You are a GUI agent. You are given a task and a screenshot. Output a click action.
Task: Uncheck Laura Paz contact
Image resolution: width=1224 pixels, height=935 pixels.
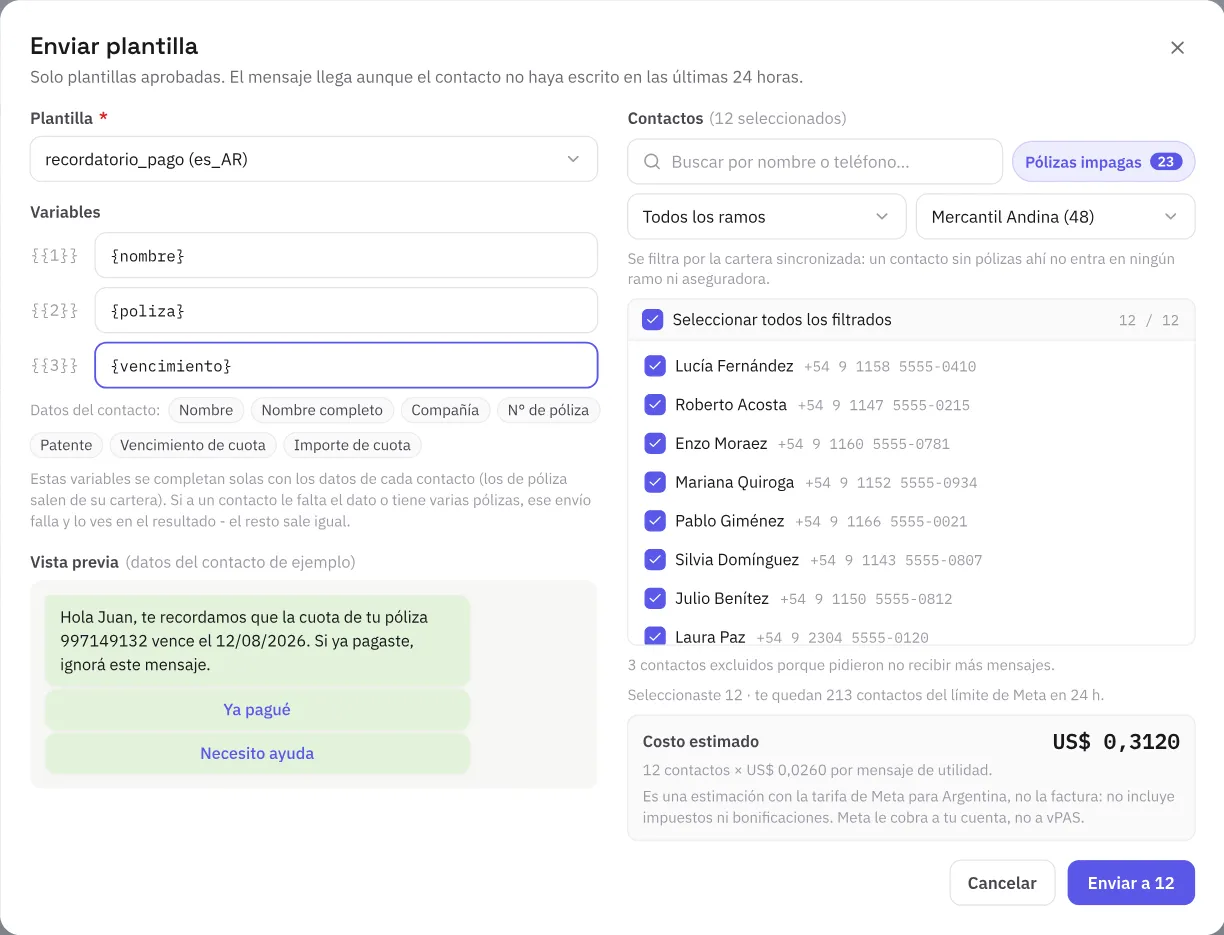(655, 636)
